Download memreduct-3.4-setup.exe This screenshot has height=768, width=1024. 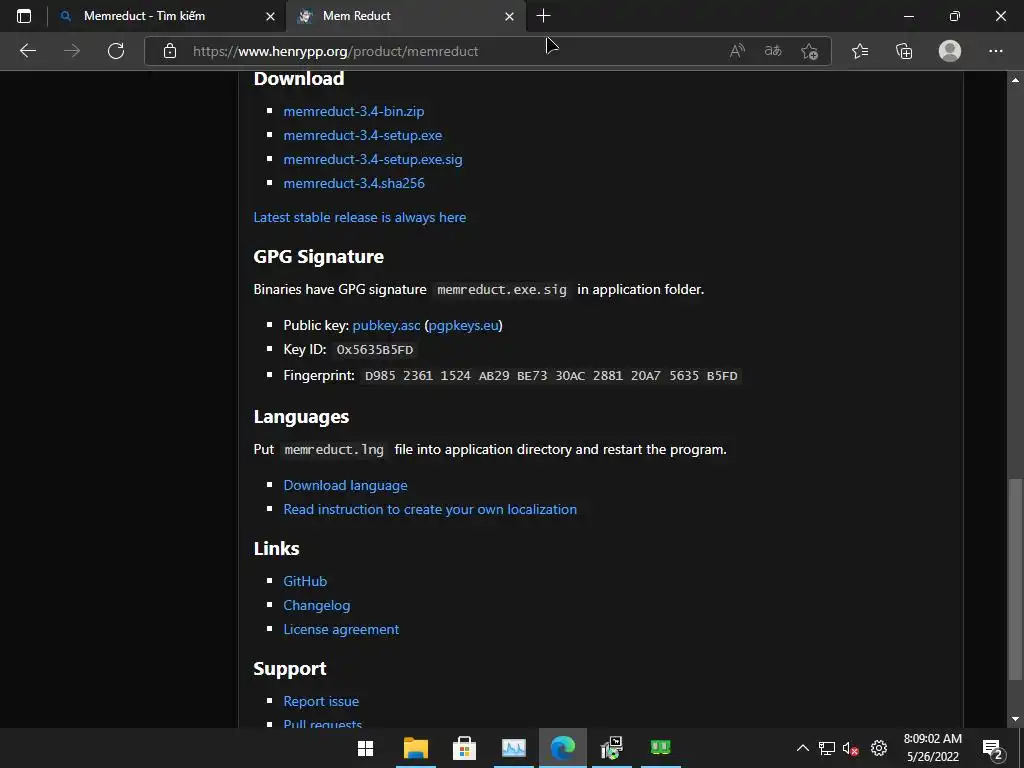(x=362, y=135)
